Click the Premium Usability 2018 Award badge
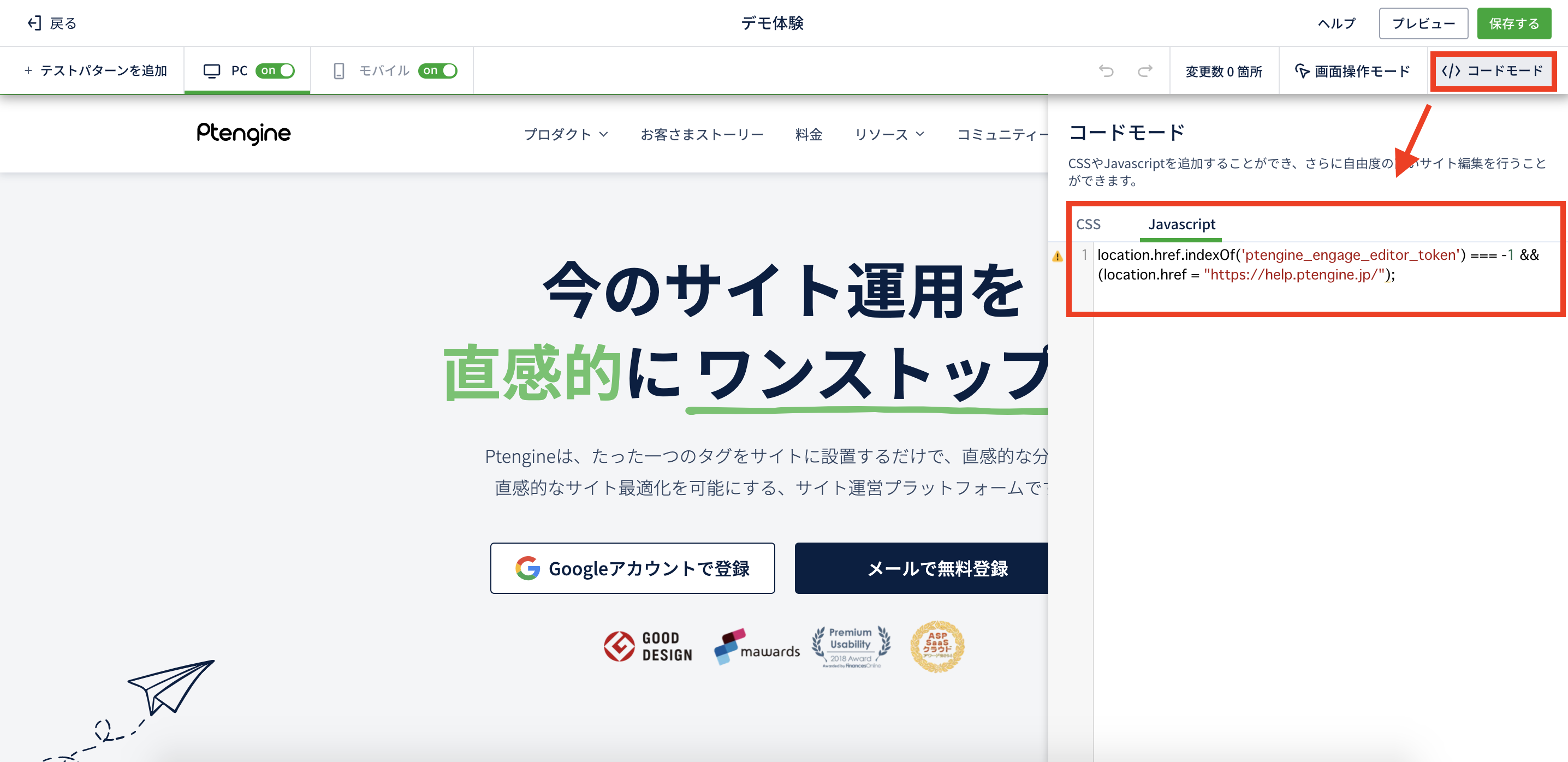This screenshot has height=762, width=1568. (851, 647)
